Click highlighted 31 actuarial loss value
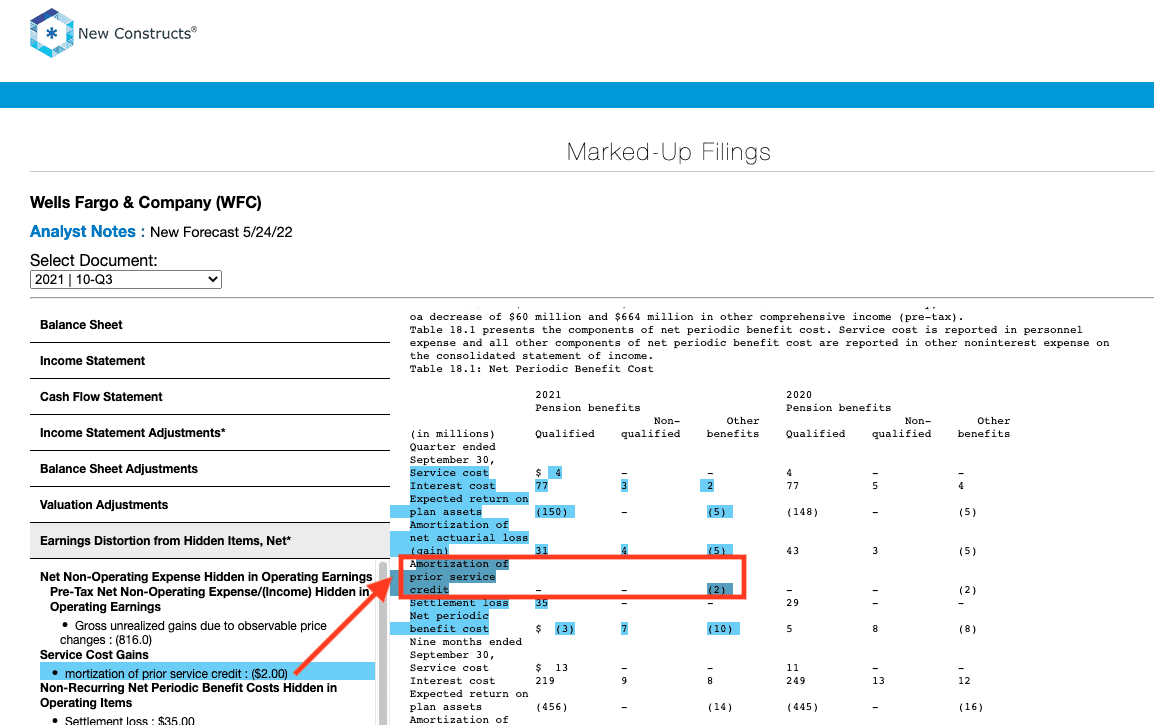This screenshot has width=1154, height=725. point(542,551)
